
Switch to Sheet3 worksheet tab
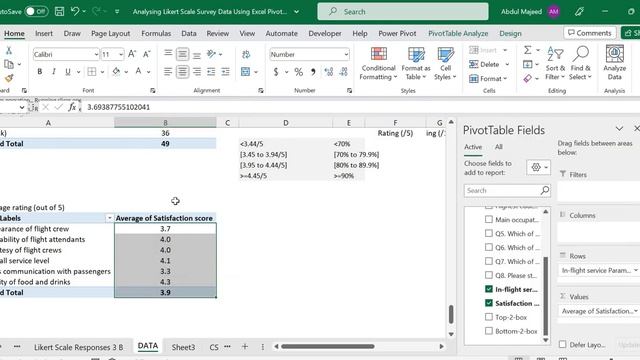pos(183,347)
